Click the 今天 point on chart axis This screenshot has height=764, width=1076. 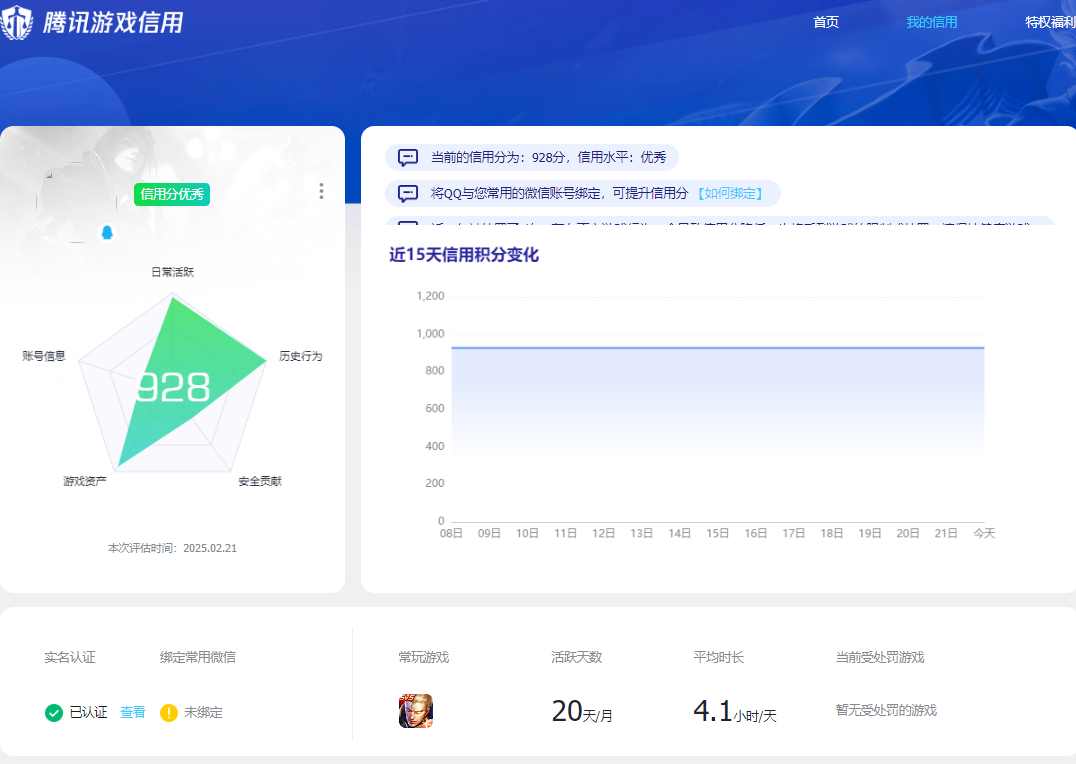click(983, 533)
